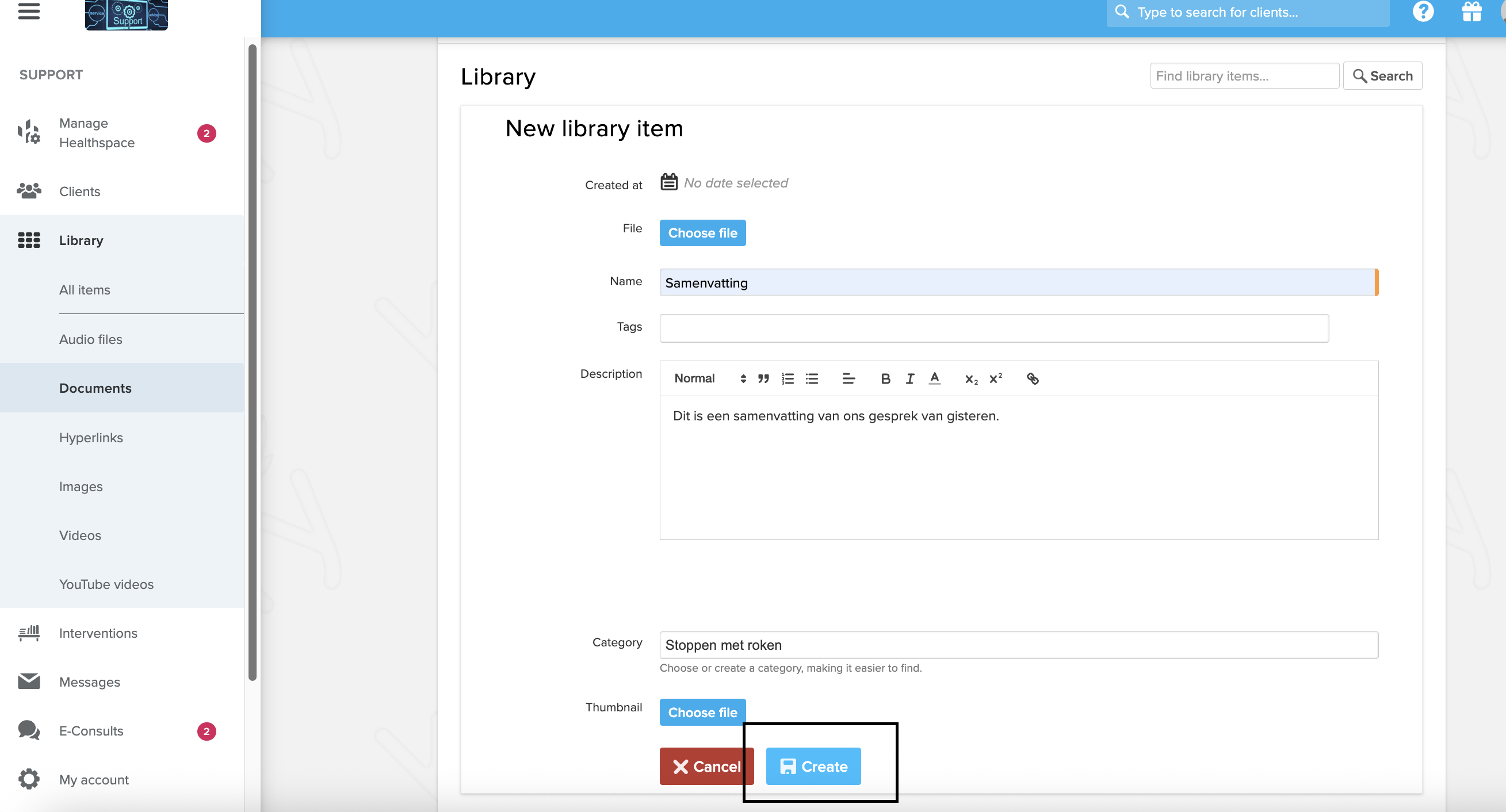Open the calendar icon for Created at
The height and width of the screenshot is (812, 1506).
[669, 182]
